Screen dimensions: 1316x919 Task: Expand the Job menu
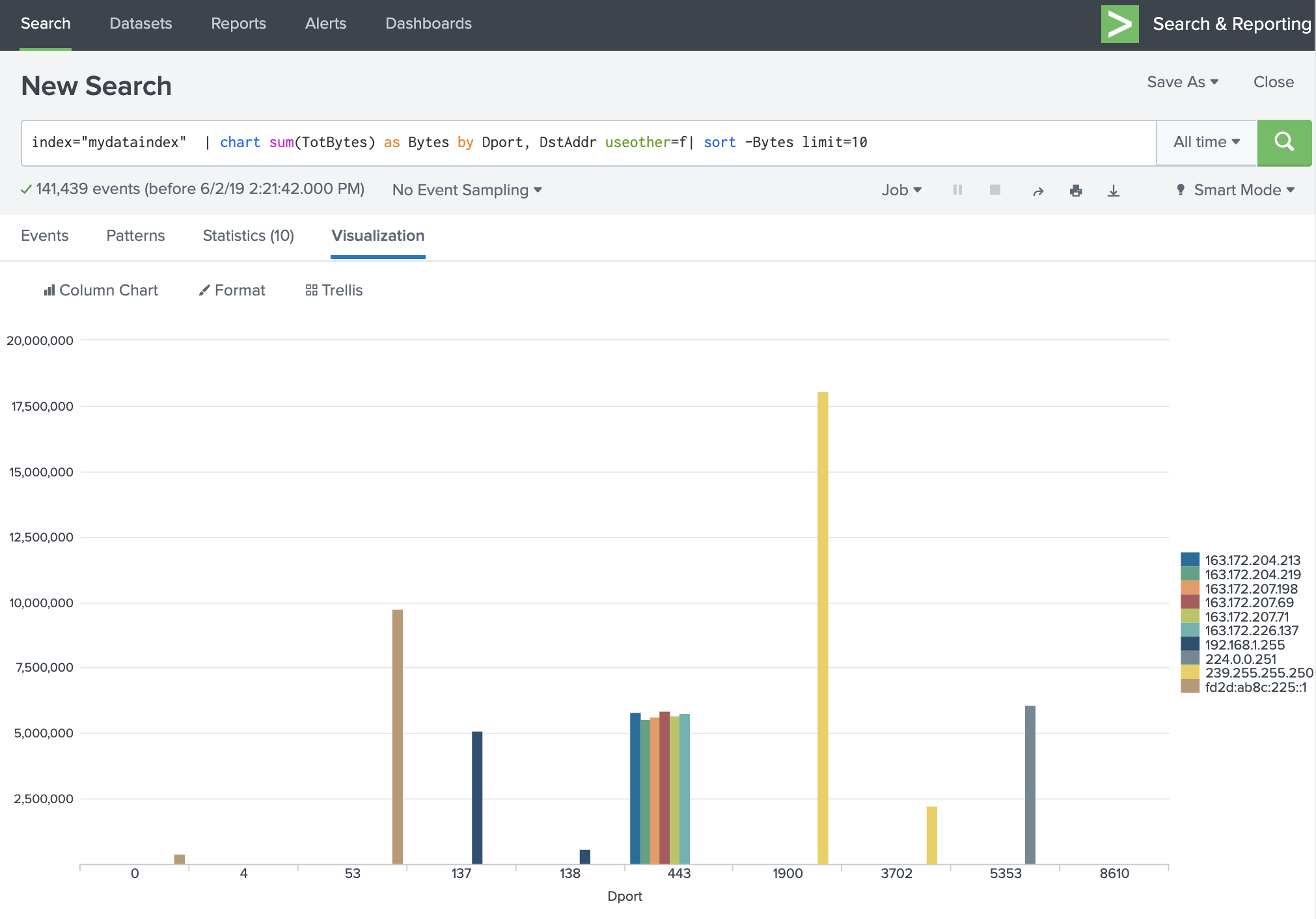(x=901, y=189)
